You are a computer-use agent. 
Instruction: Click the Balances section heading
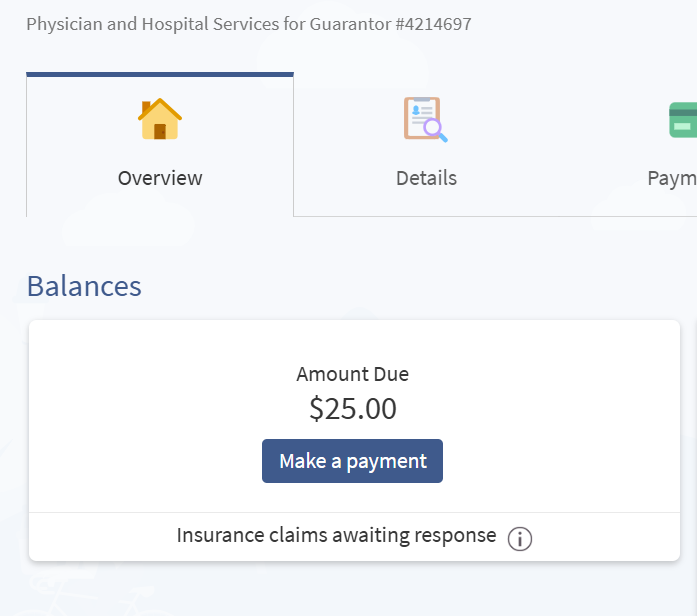coord(84,286)
